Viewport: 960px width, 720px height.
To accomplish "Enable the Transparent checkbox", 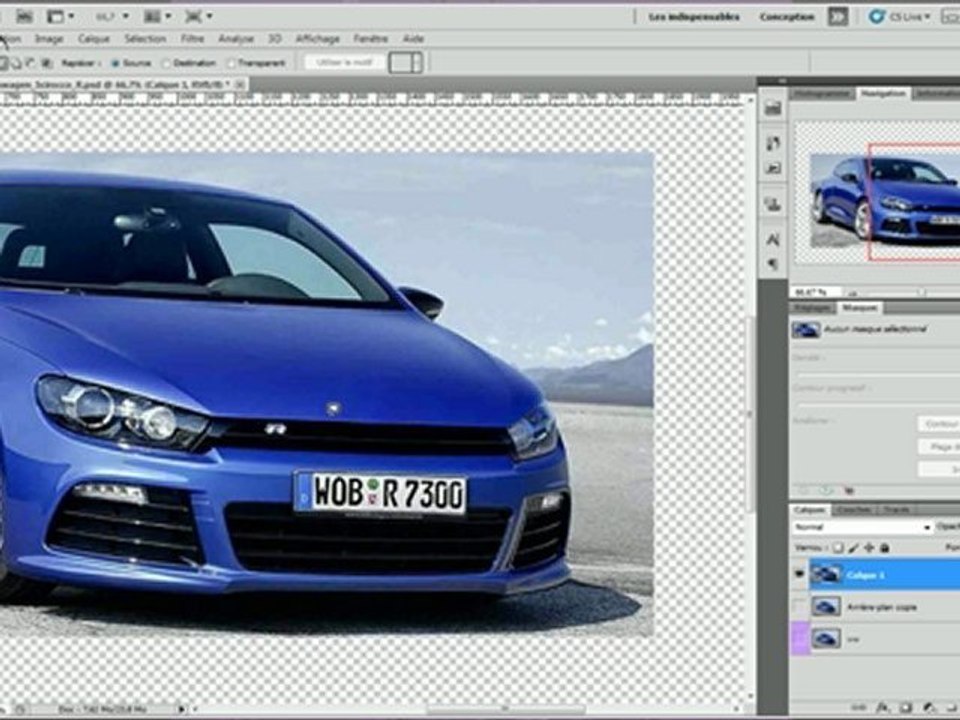I will (x=231, y=63).
